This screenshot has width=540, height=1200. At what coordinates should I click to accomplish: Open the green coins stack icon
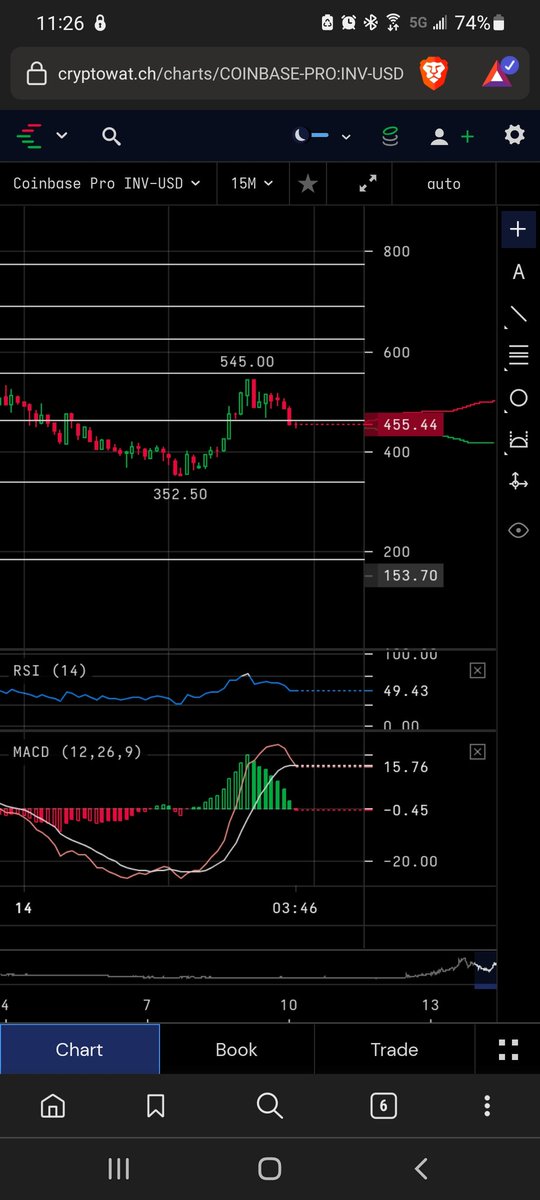pyautogui.click(x=391, y=136)
